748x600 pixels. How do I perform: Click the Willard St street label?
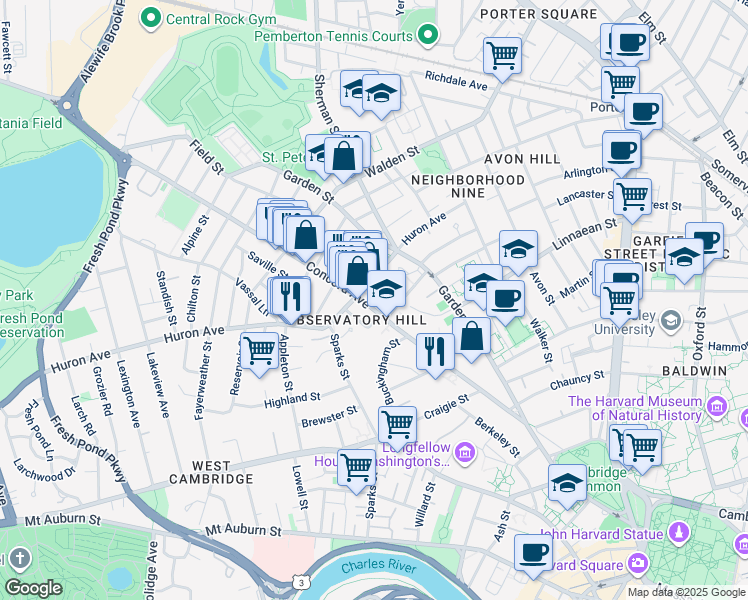tap(426, 505)
